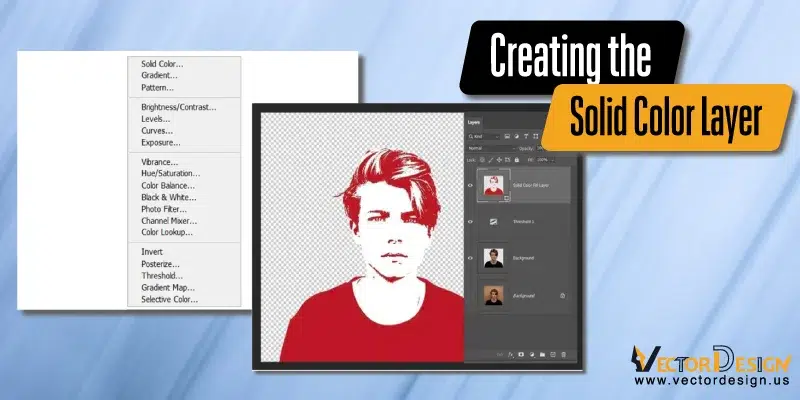This screenshot has width=800, height=400.
Task: Click the Fill value field
Action: pos(542,160)
